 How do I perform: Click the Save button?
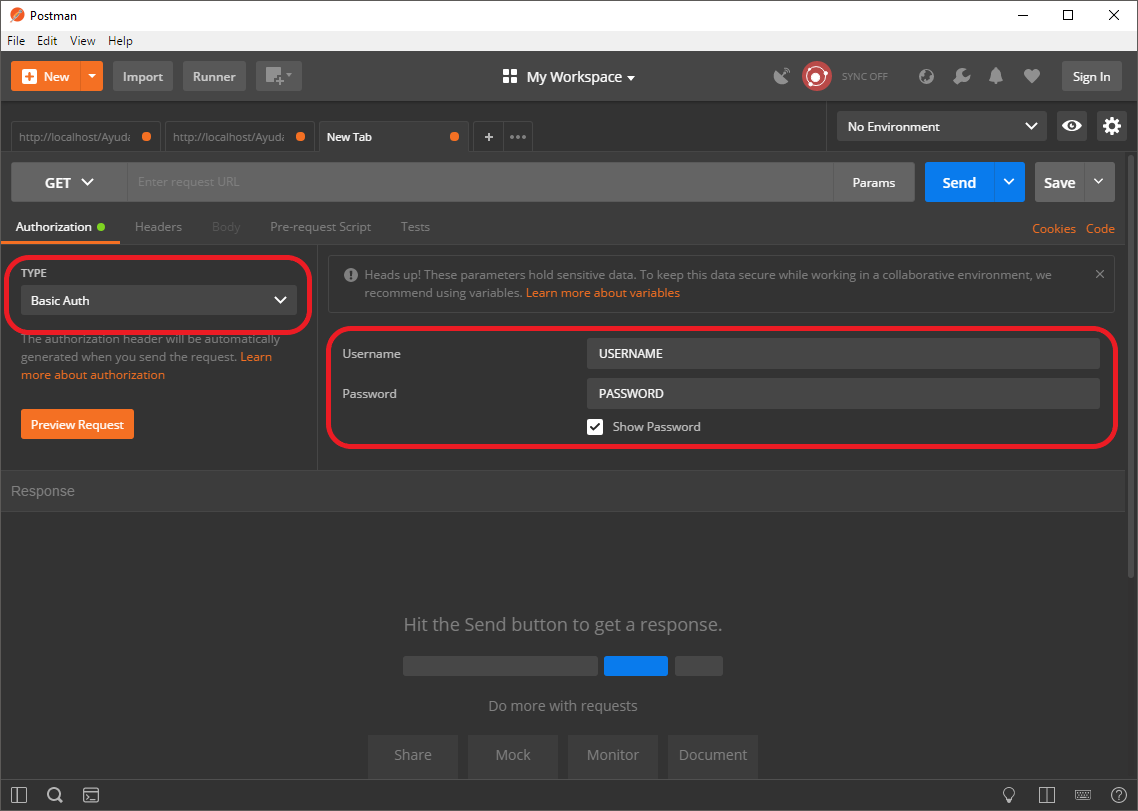click(x=1060, y=182)
